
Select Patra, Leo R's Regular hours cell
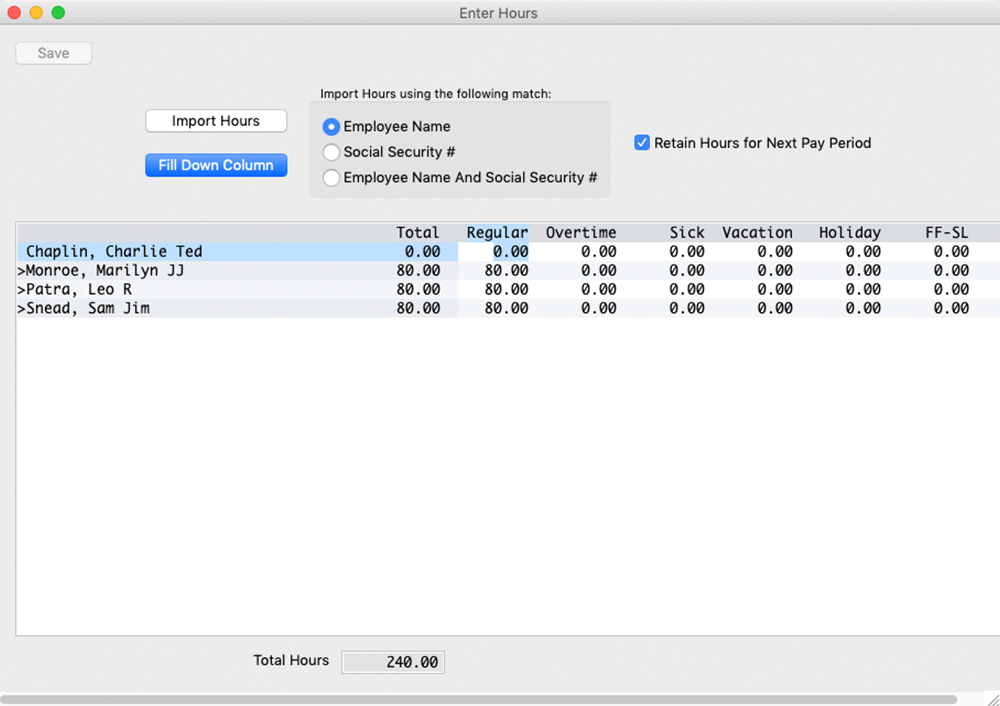[x=497, y=289]
